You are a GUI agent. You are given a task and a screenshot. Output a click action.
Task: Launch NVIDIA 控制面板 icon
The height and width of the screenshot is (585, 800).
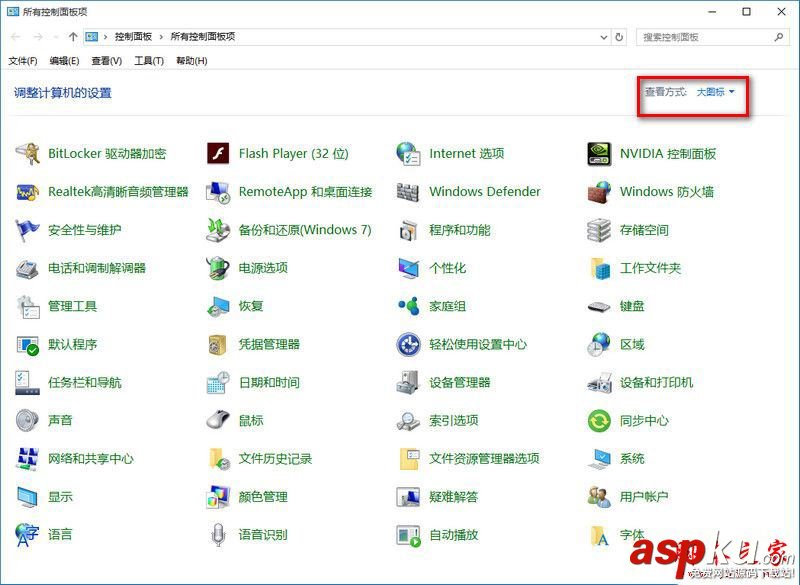tap(599, 154)
